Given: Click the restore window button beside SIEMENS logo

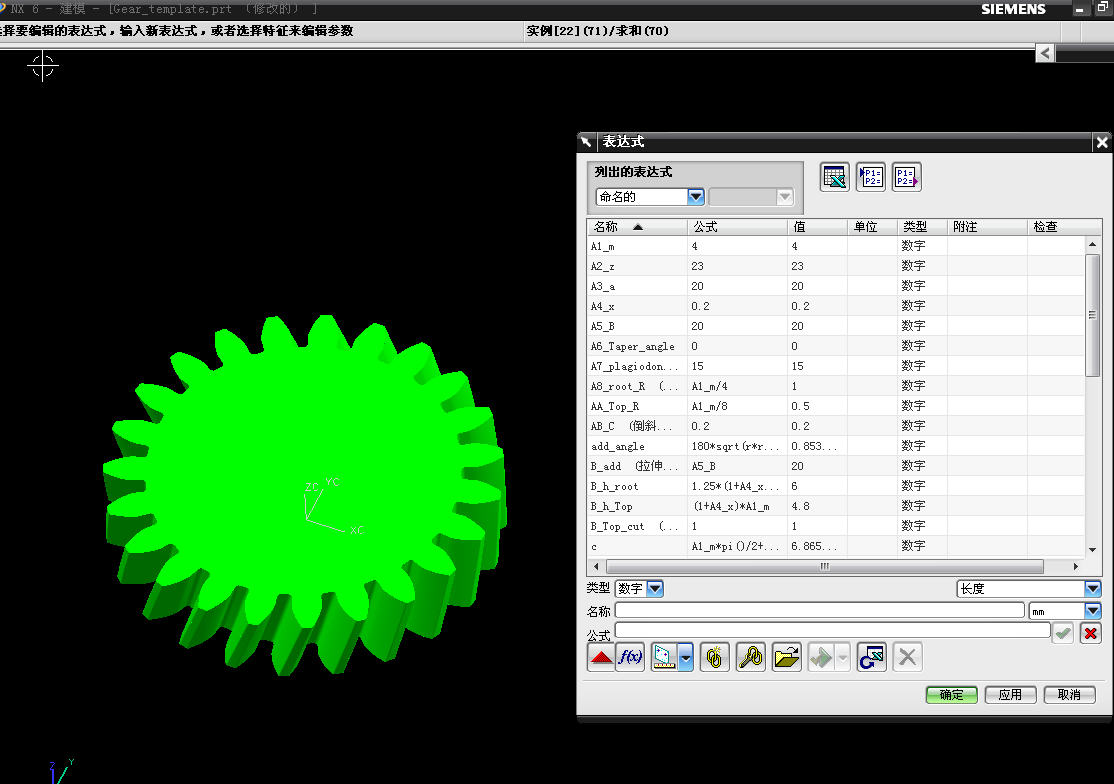Looking at the screenshot, I should click(1102, 9).
